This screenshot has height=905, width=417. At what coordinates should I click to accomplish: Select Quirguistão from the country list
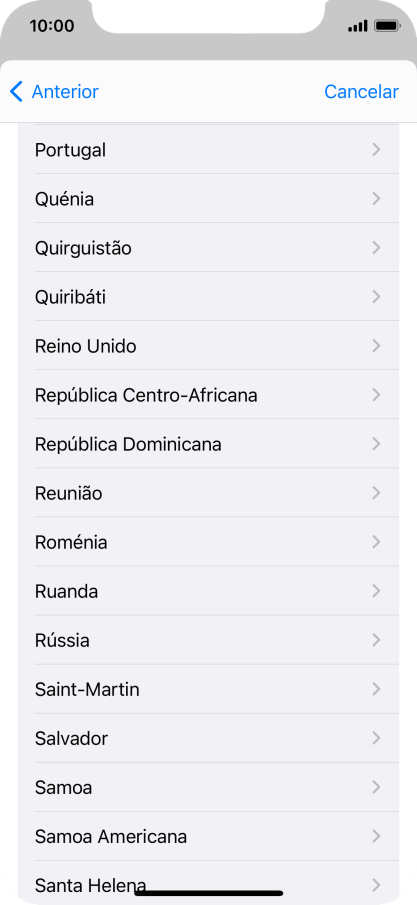pyautogui.click(x=208, y=248)
